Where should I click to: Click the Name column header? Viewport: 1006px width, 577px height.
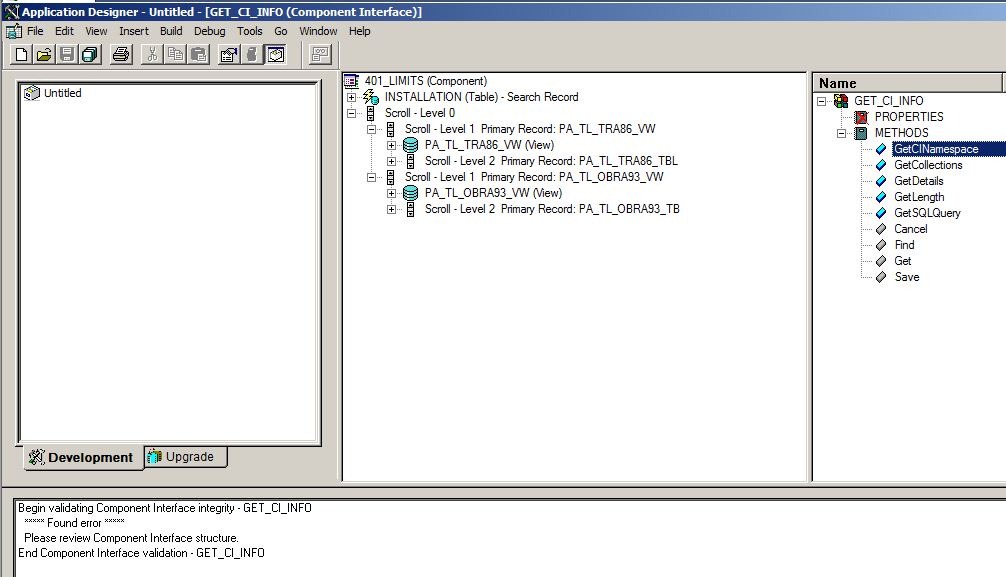pos(907,83)
